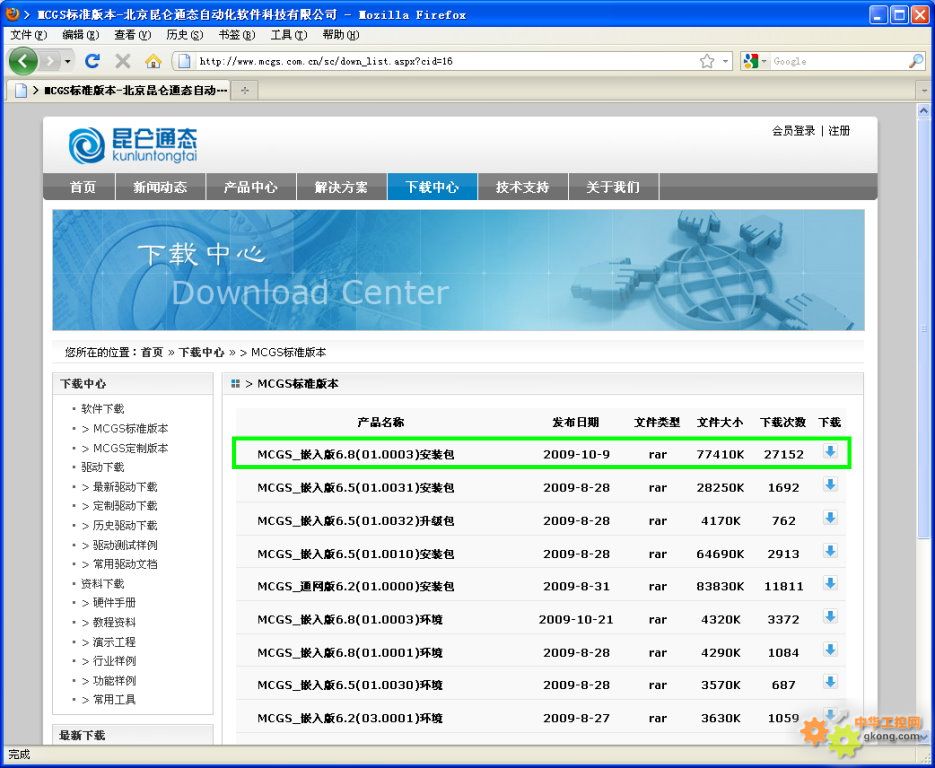
Task: Open the 历史 menu
Action: click(x=185, y=35)
